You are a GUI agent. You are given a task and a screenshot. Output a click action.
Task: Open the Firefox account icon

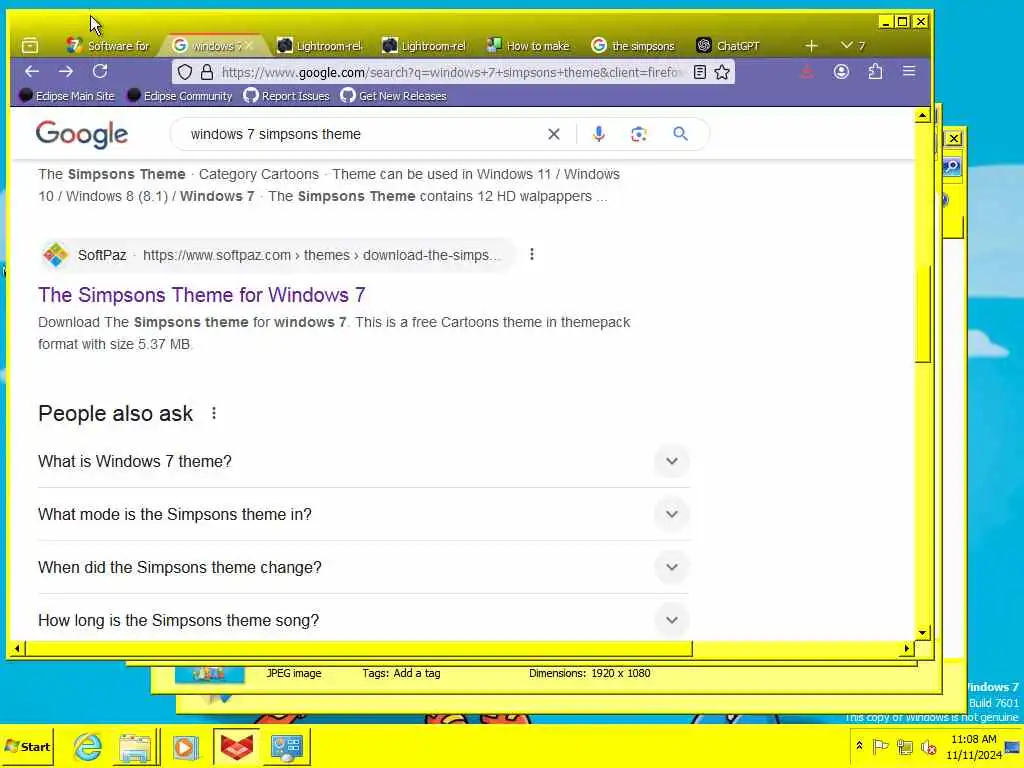tap(841, 72)
